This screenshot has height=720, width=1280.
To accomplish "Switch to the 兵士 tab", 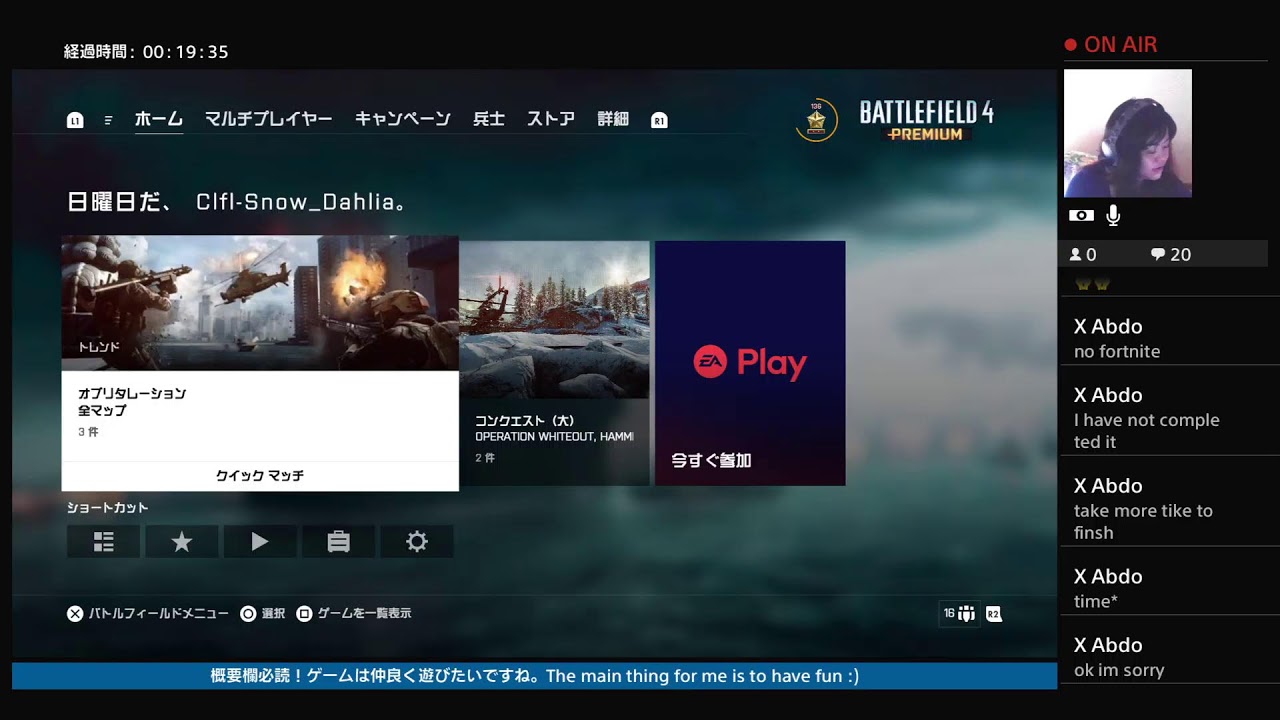I will pyautogui.click(x=489, y=119).
